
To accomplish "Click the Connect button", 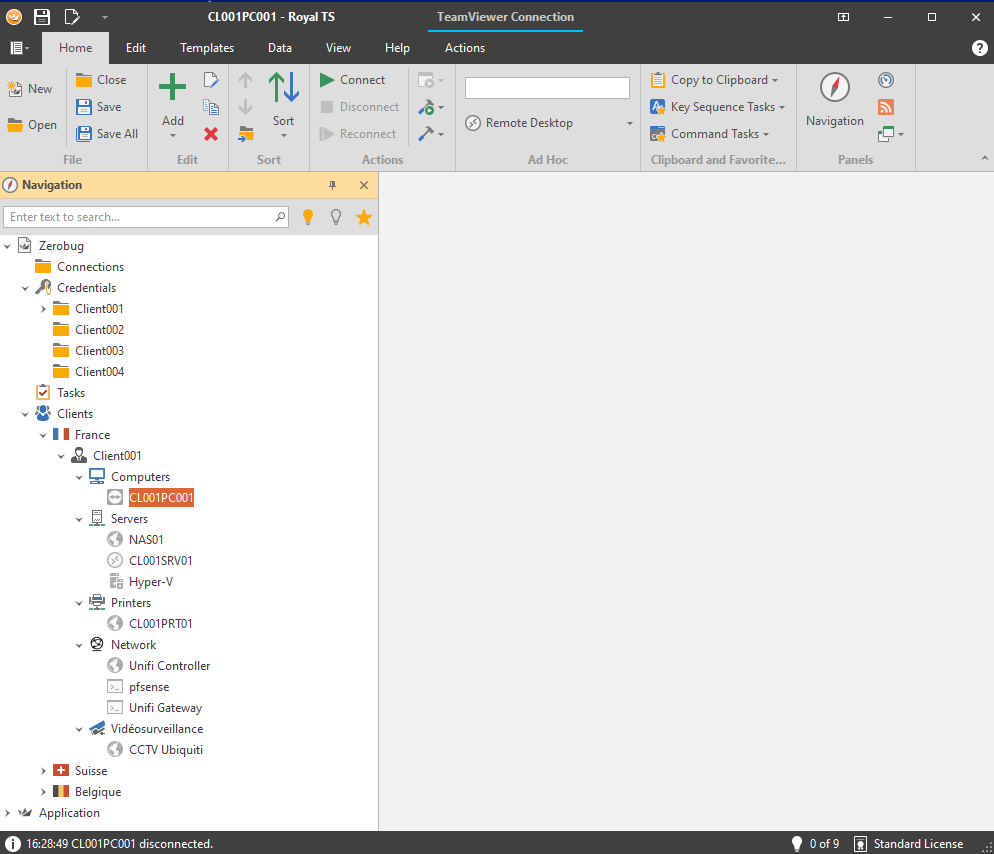I will (x=352, y=80).
